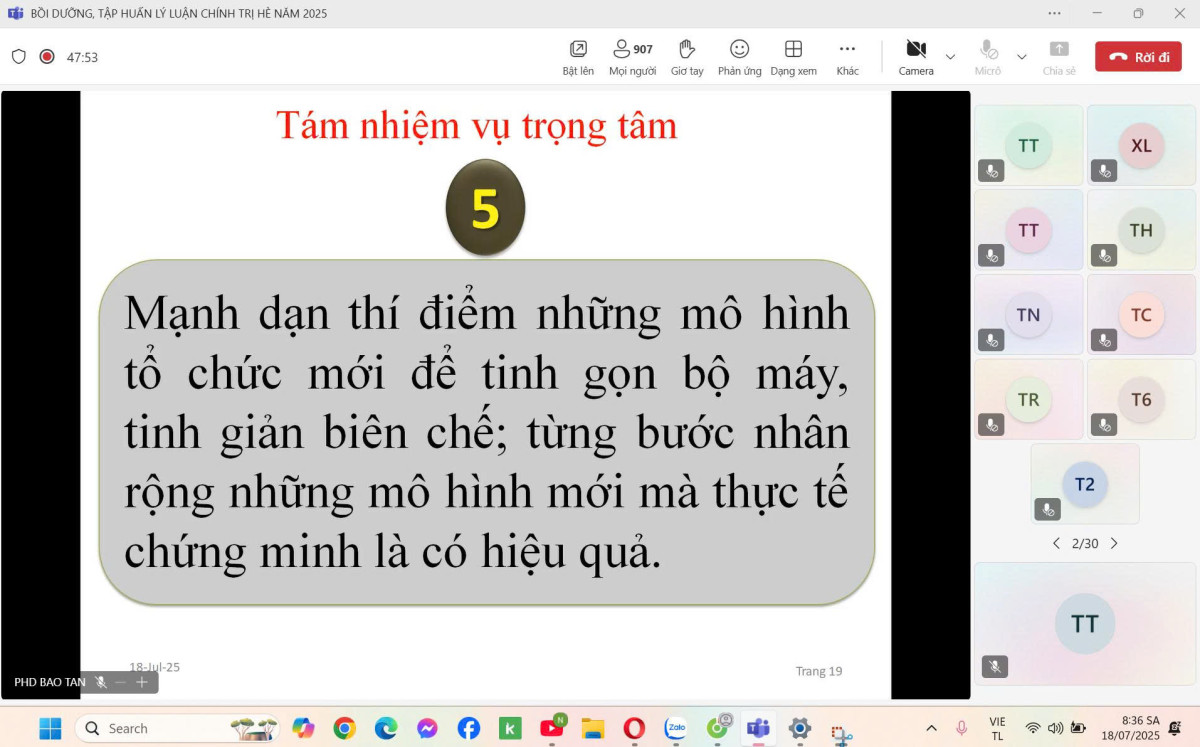Screen dimensions: 1200x747
Task: Leave the meeting with Rời đi
Action: pyautogui.click(x=1138, y=57)
